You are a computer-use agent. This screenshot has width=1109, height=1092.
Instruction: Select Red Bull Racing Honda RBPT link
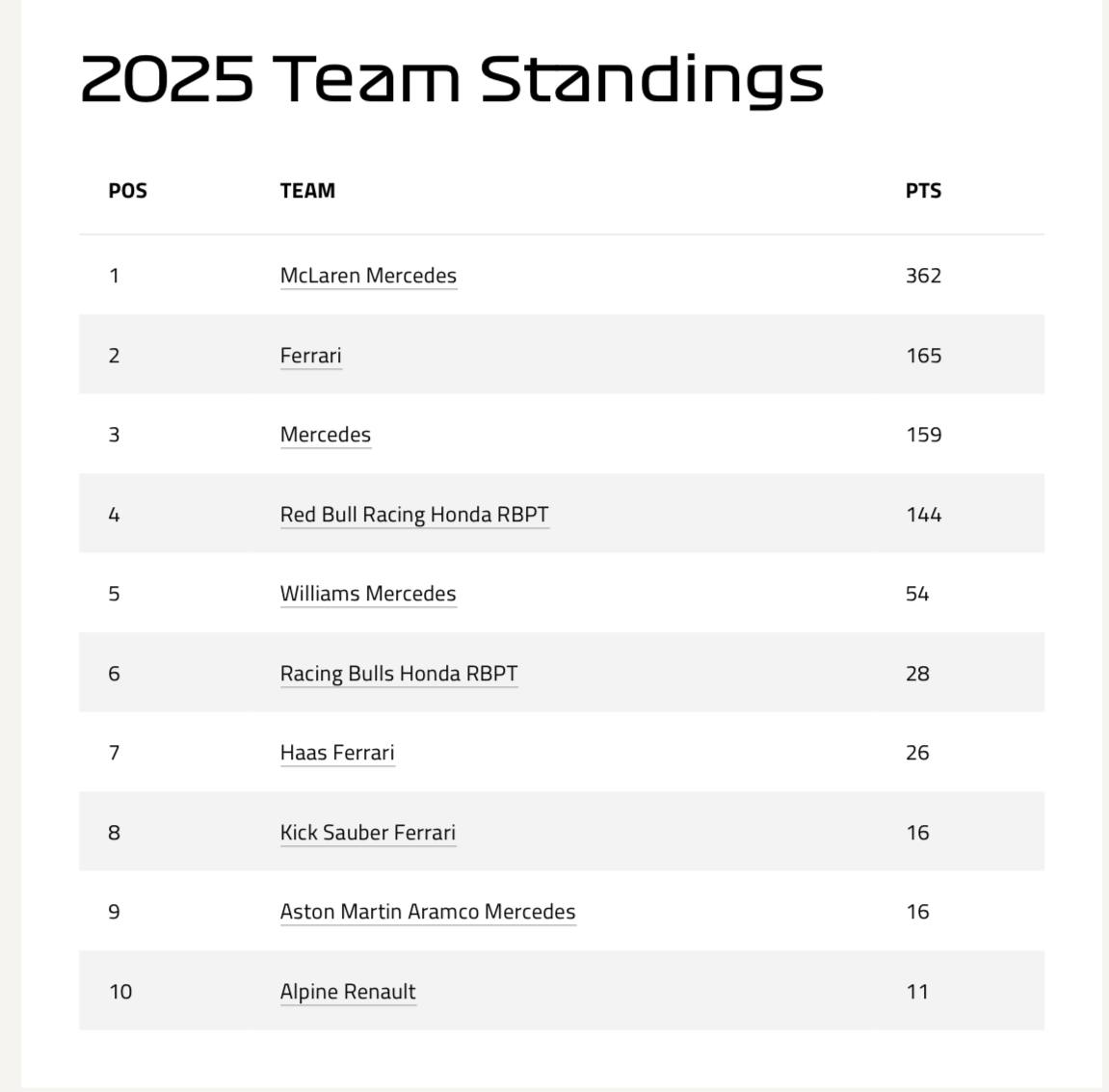(x=414, y=515)
